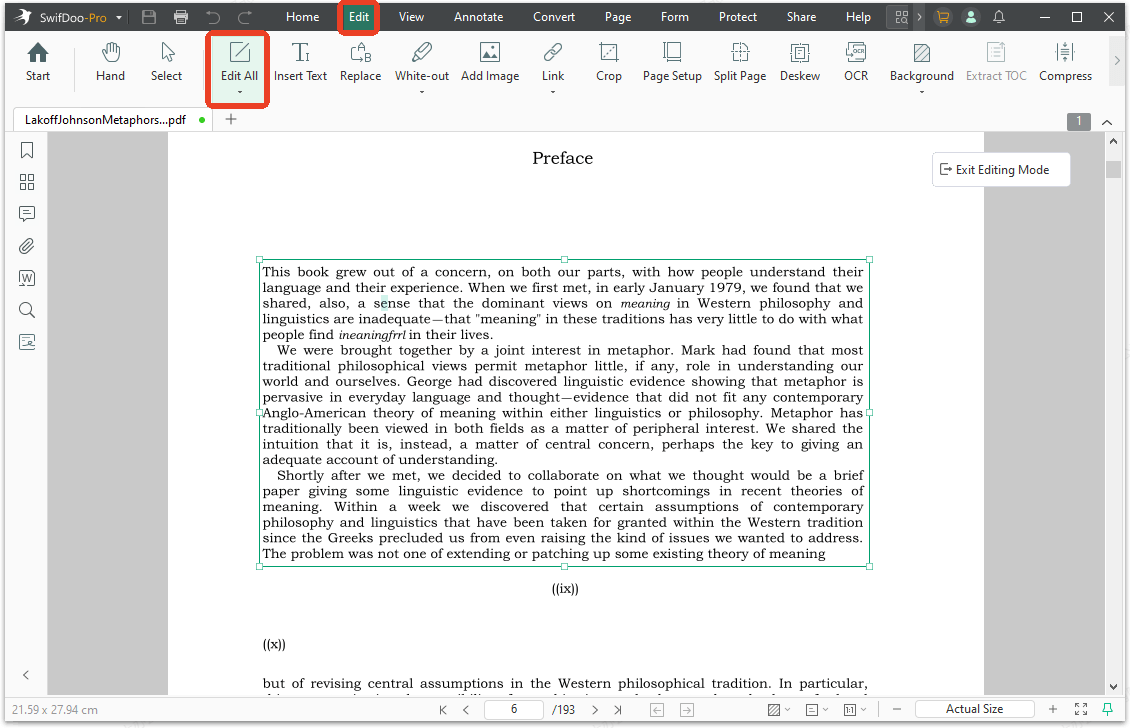Save the document with the floppy icon
The height and width of the screenshot is (728, 1130).
point(148,17)
